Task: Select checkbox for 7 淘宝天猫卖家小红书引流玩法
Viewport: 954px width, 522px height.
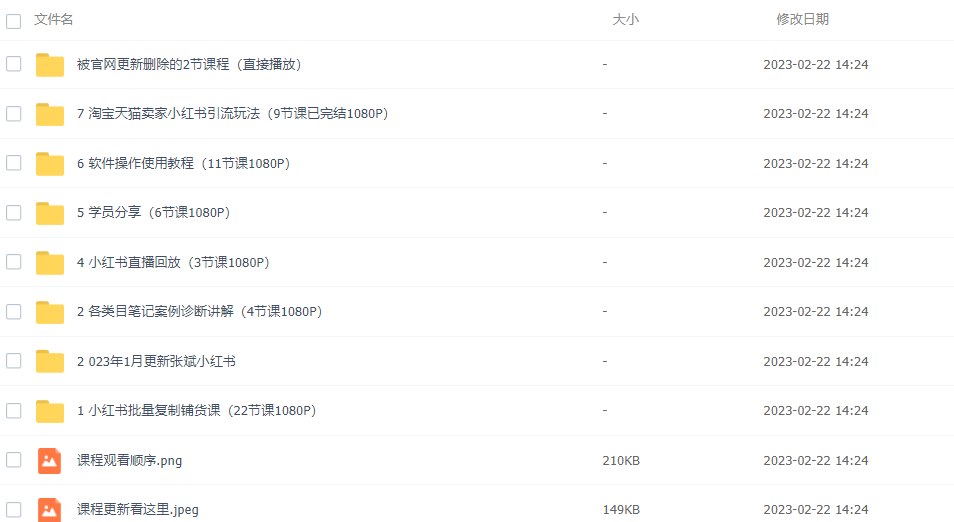Action: click(x=13, y=113)
